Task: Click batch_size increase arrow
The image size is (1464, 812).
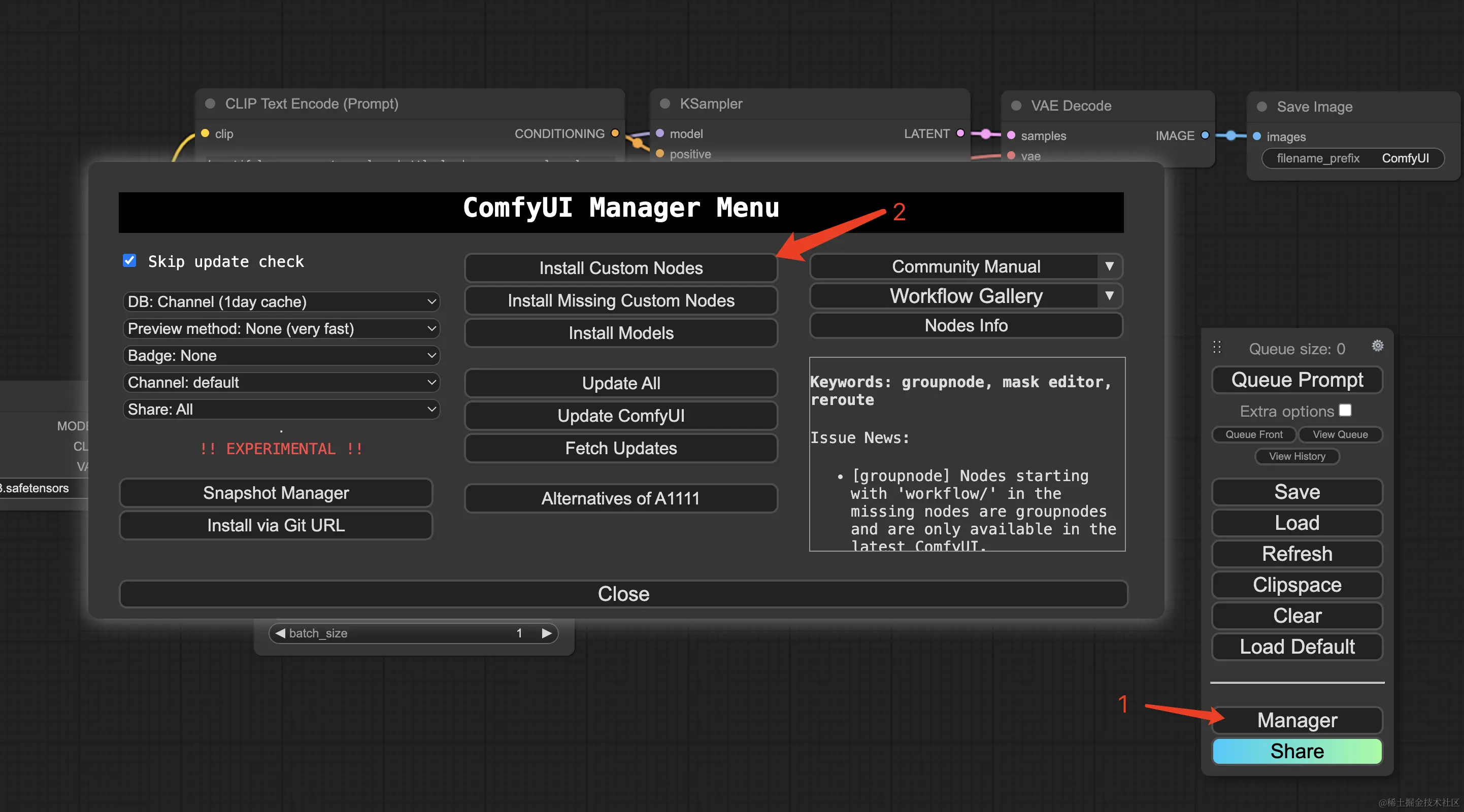Action: 546,633
